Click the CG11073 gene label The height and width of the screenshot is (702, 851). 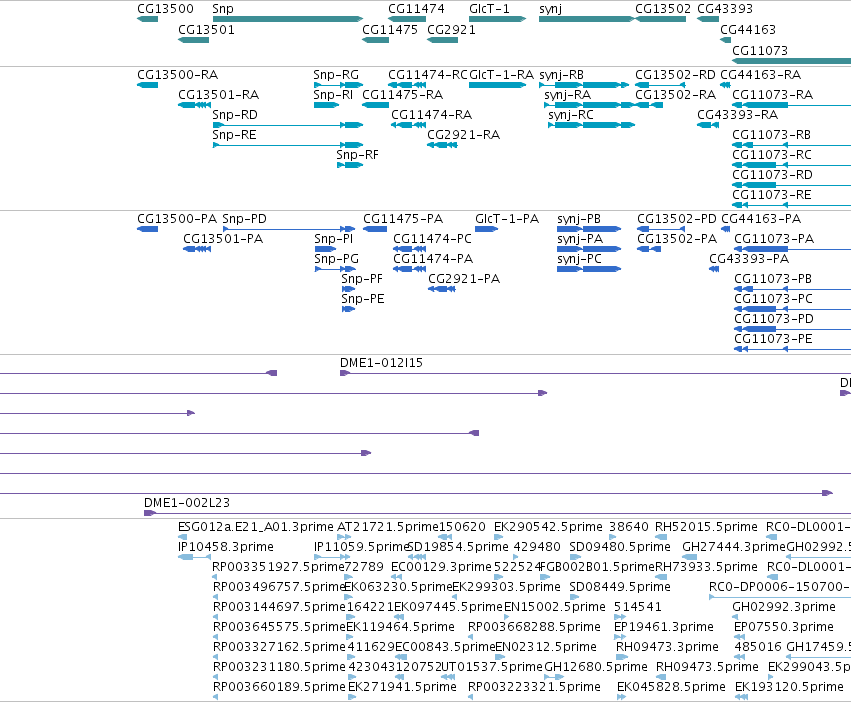(x=760, y=50)
